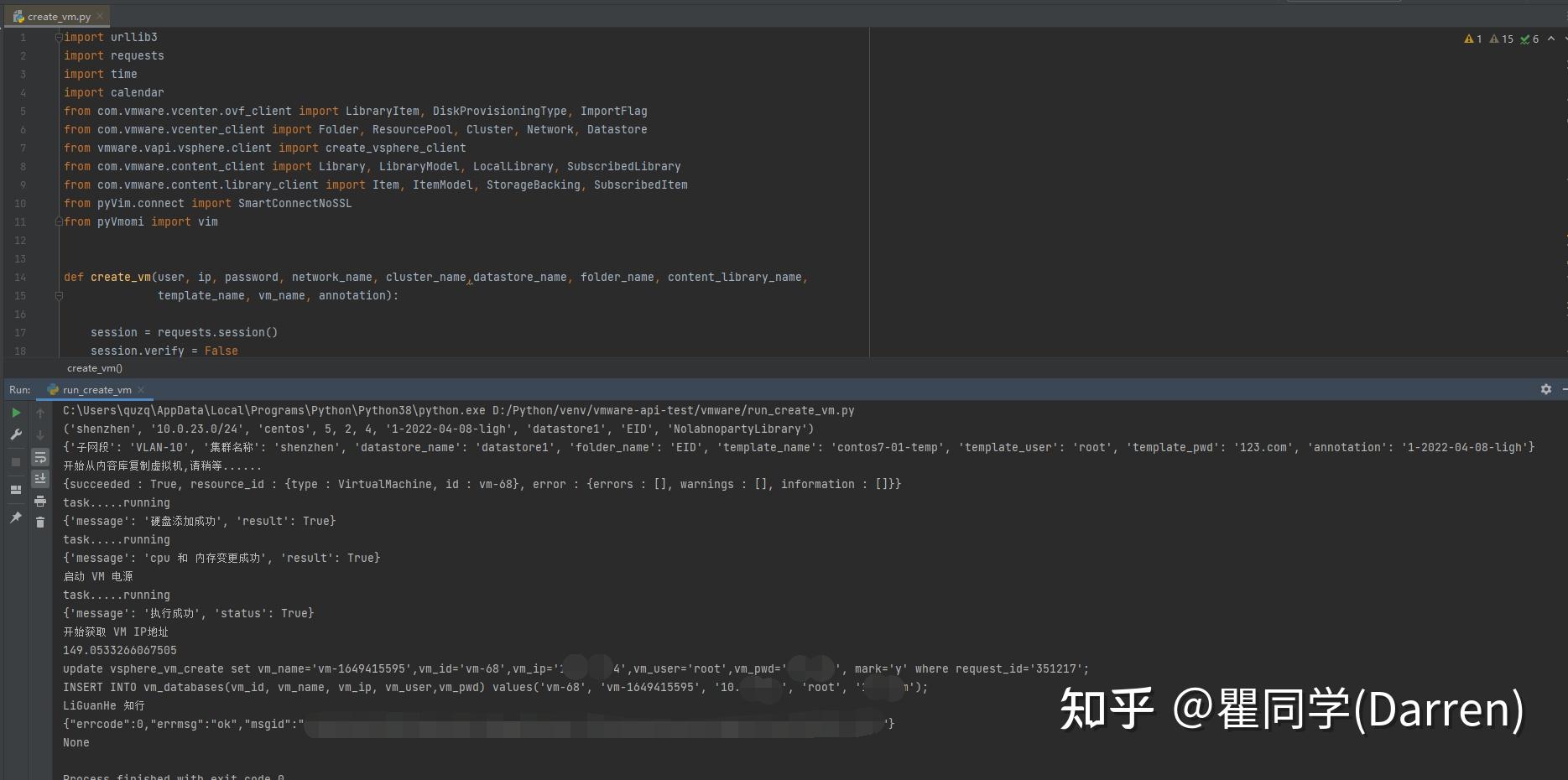Open the Run panel settings gear

click(x=1545, y=389)
